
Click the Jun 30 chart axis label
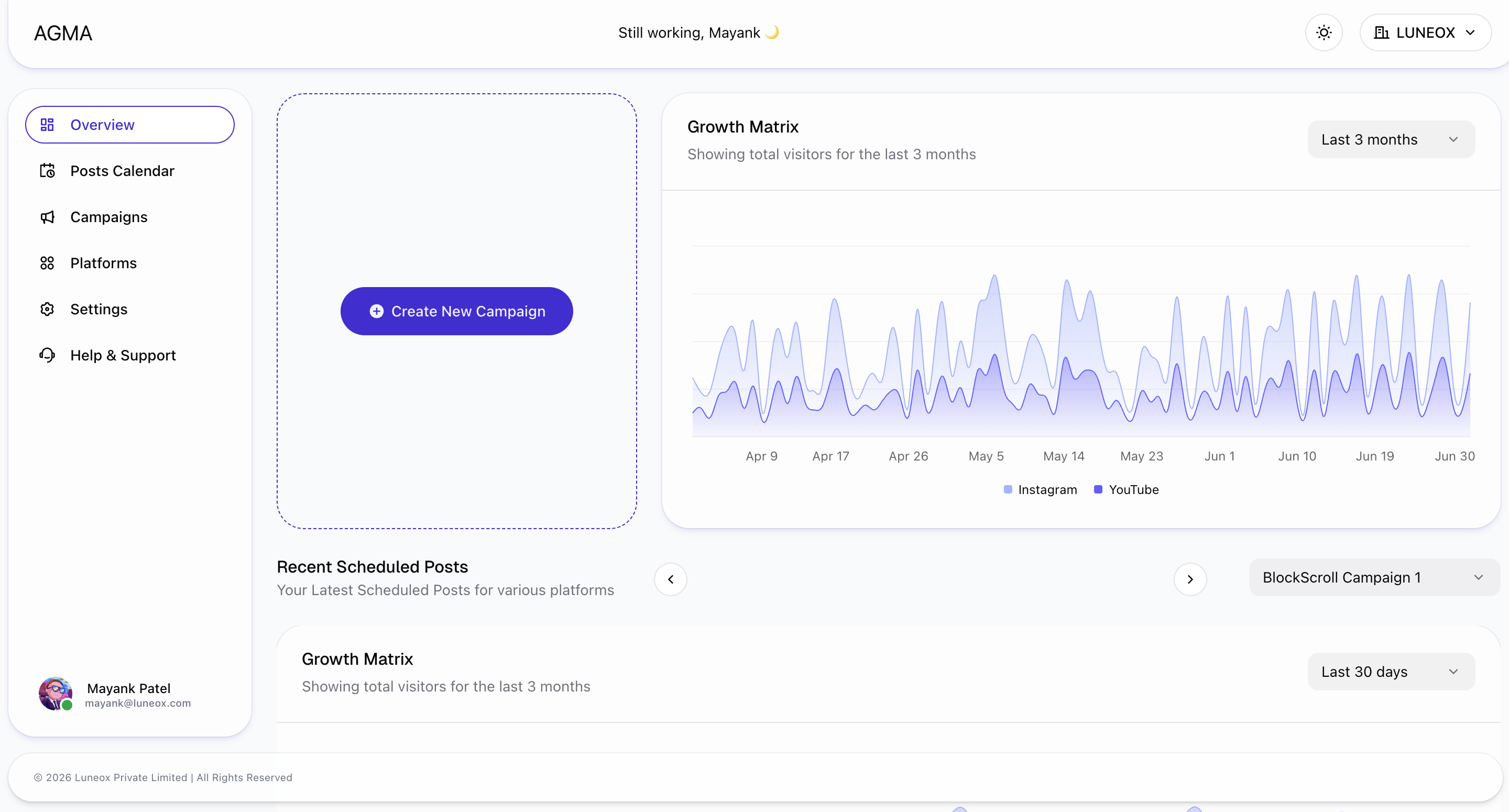click(1455, 456)
